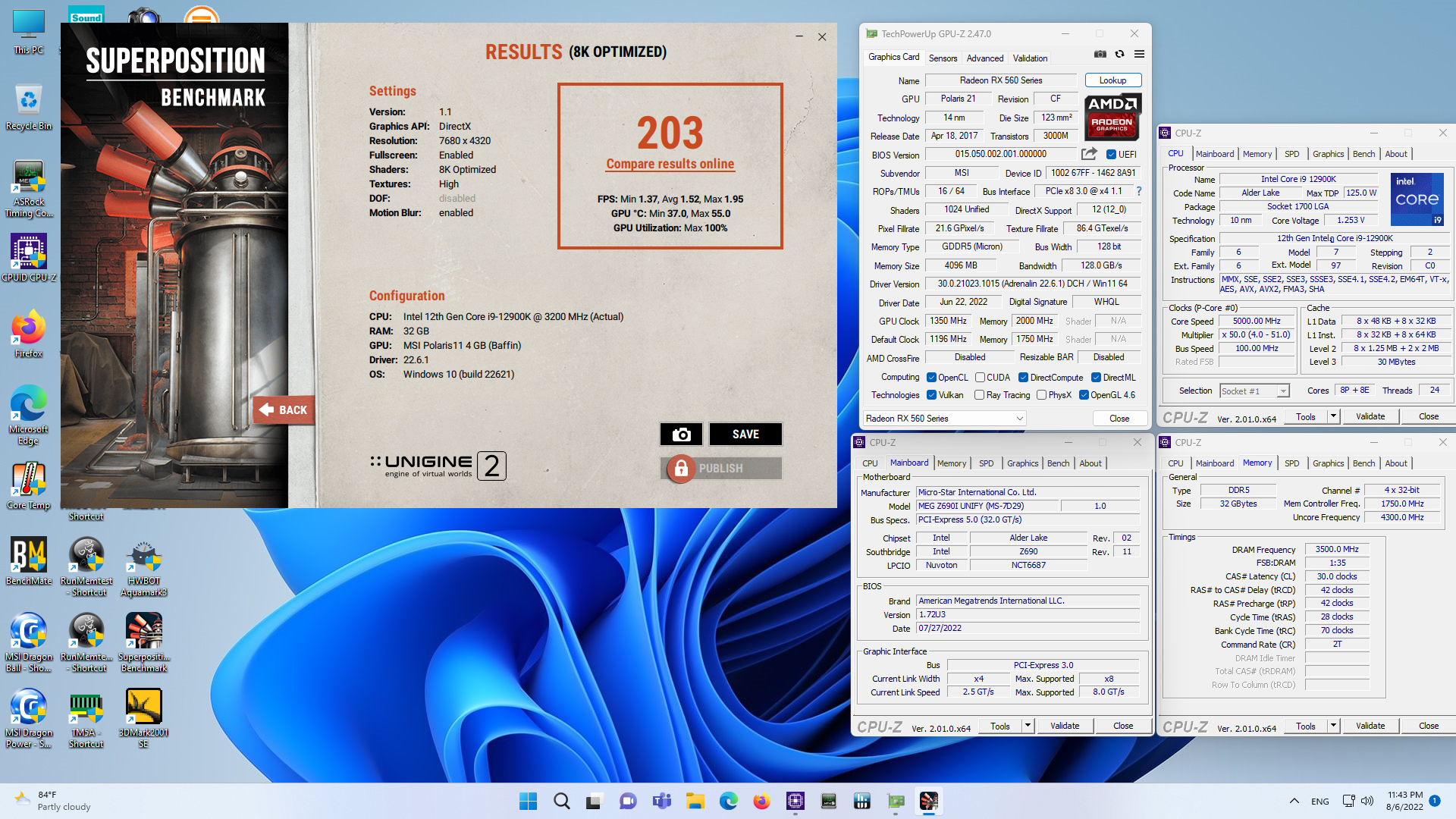Click the weather widget showing 84°F
Image resolution: width=1456 pixels, height=819 pixels.
click(53, 801)
